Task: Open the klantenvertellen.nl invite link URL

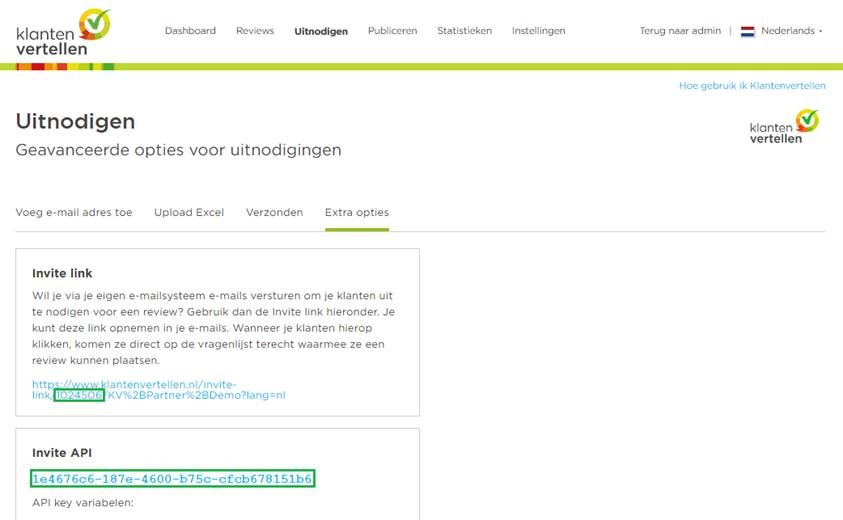Action: pyautogui.click(x=159, y=390)
